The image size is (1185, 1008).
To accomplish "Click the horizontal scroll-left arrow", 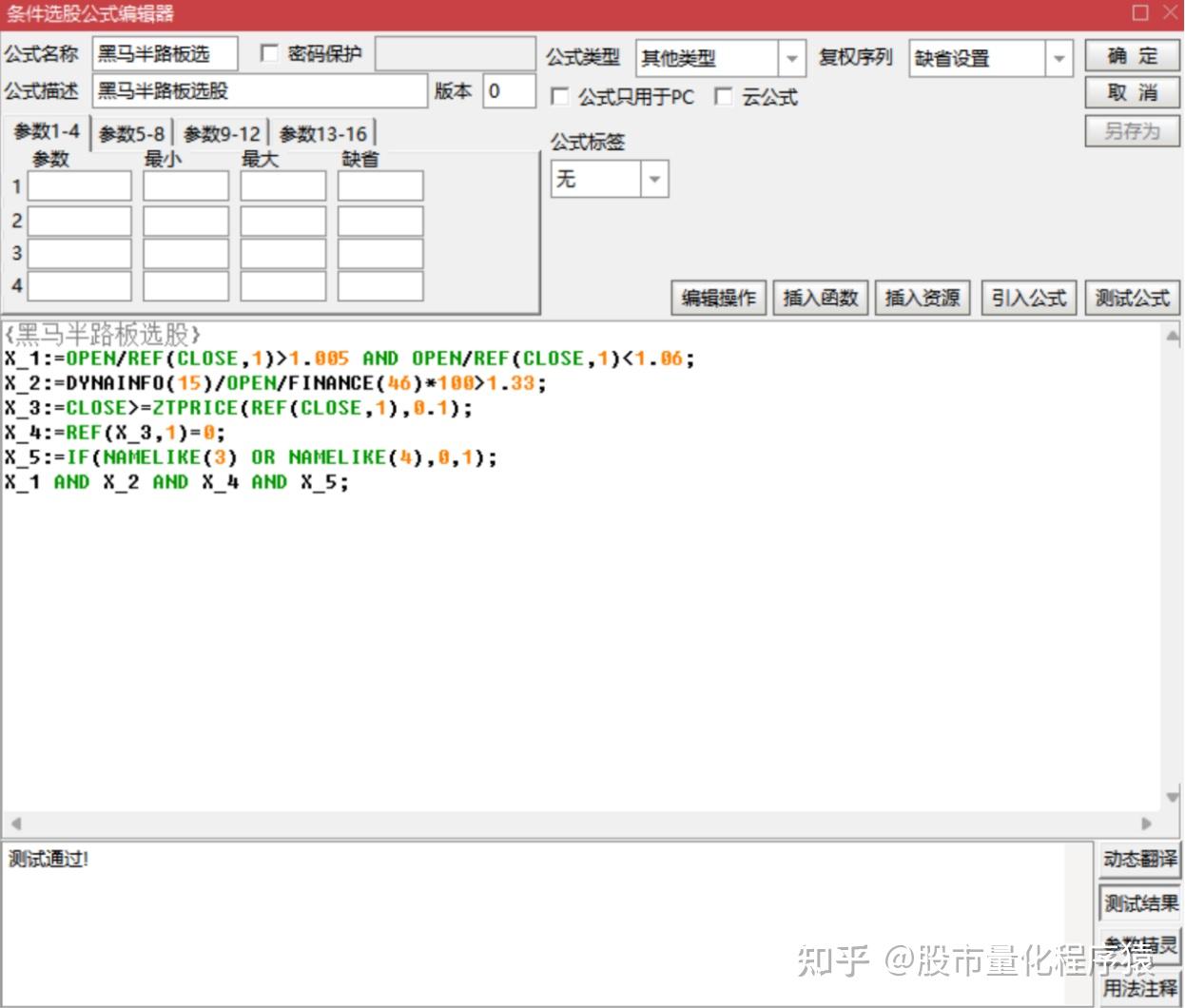I will [x=15, y=824].
